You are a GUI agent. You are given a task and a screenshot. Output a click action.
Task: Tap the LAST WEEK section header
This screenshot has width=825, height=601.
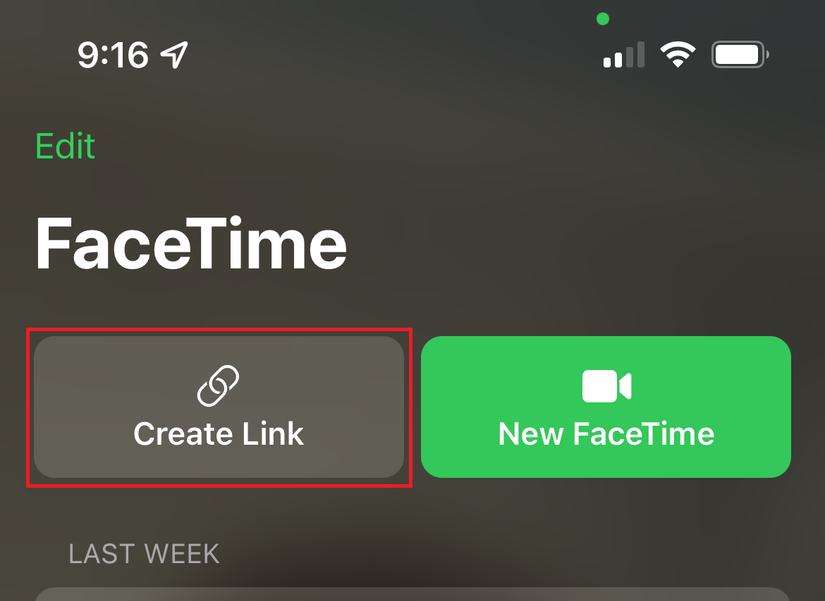tap(144, 553)
